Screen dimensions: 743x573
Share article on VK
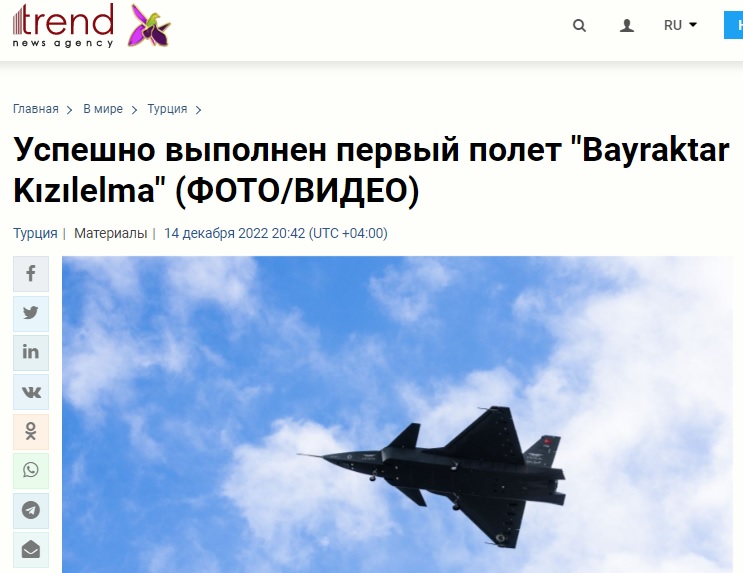click(x=31, y=392)
